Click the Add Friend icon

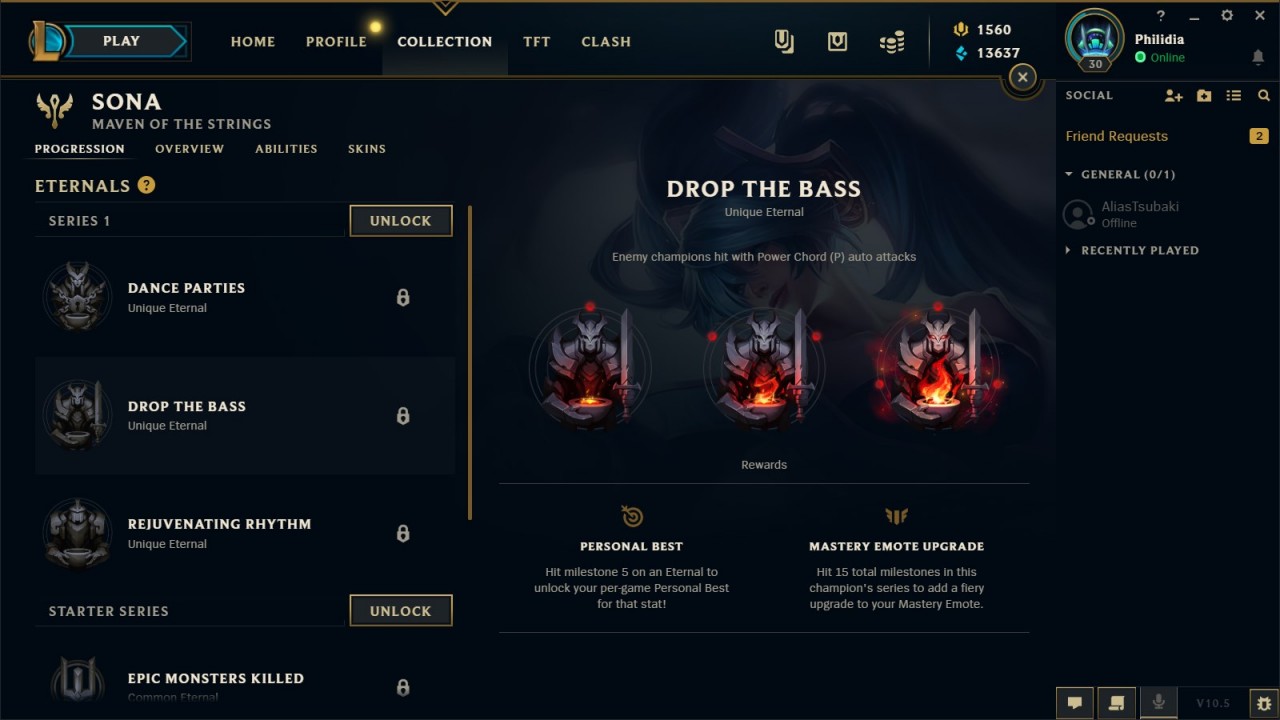1174,96
